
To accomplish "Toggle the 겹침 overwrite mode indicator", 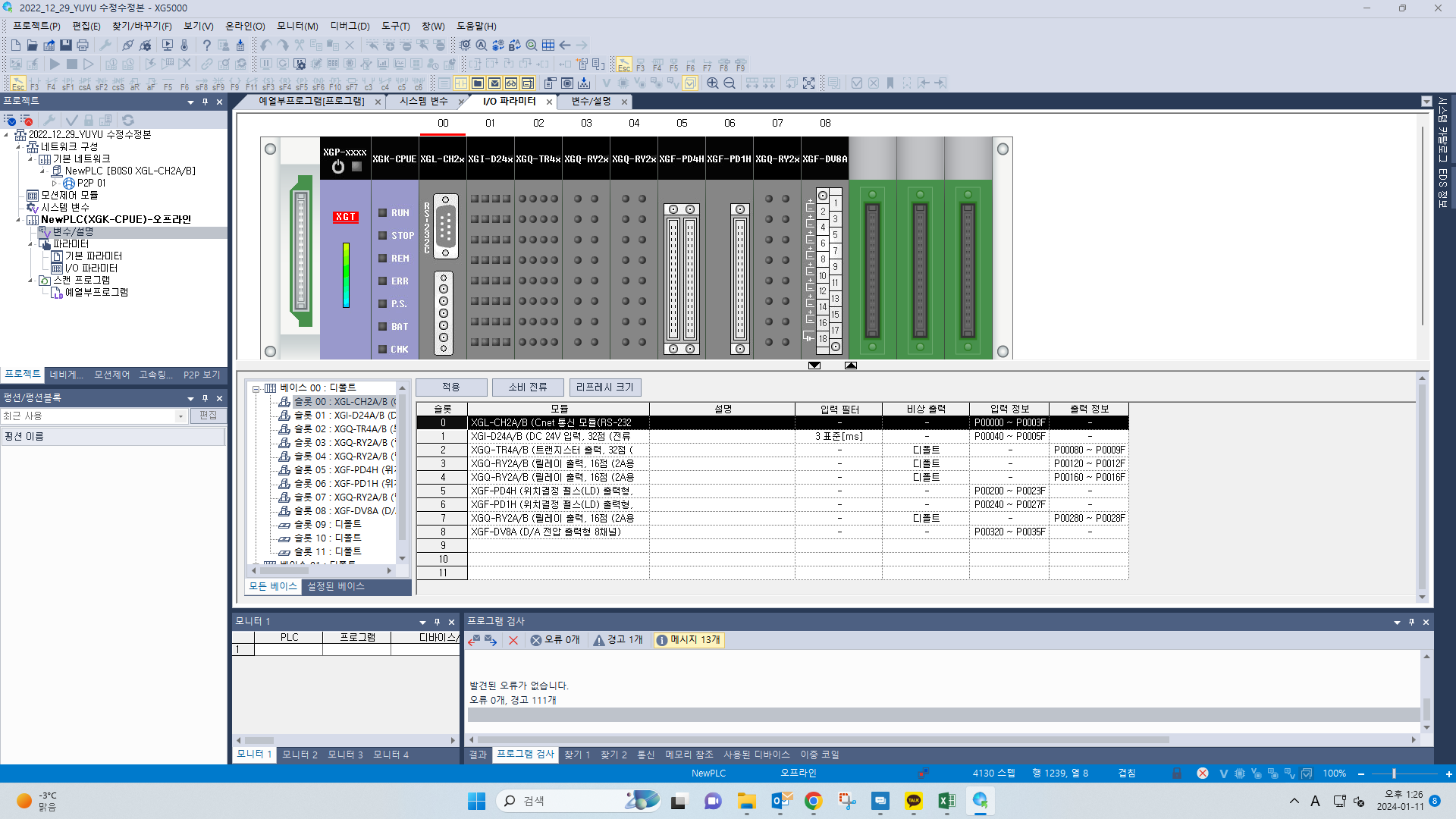I will (1127, 773).
